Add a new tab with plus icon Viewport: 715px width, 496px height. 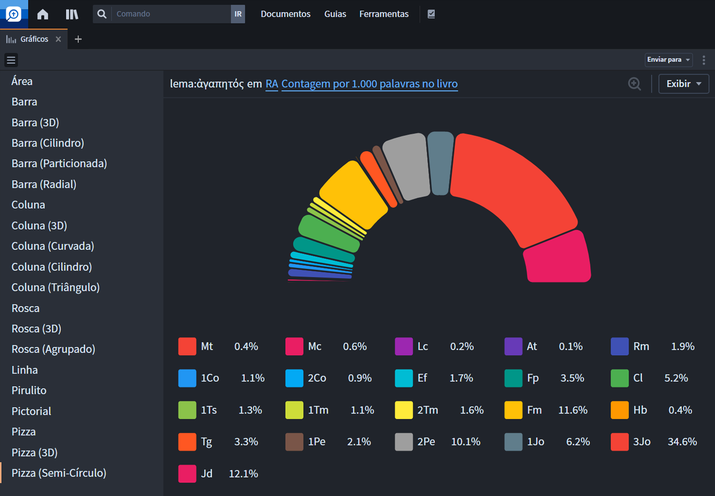coord(78,39)
